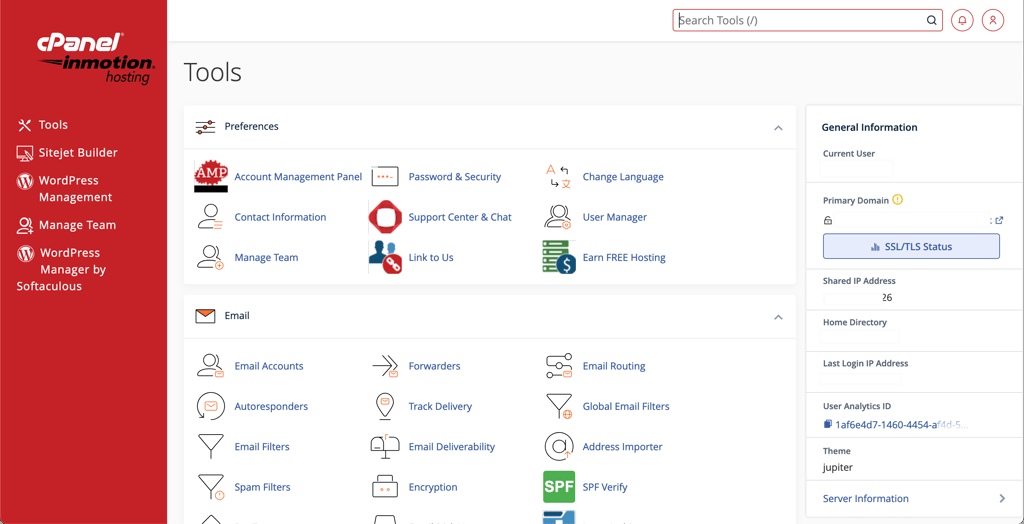Open Sitejet Builder in the sidebar

tap(67, 153)
